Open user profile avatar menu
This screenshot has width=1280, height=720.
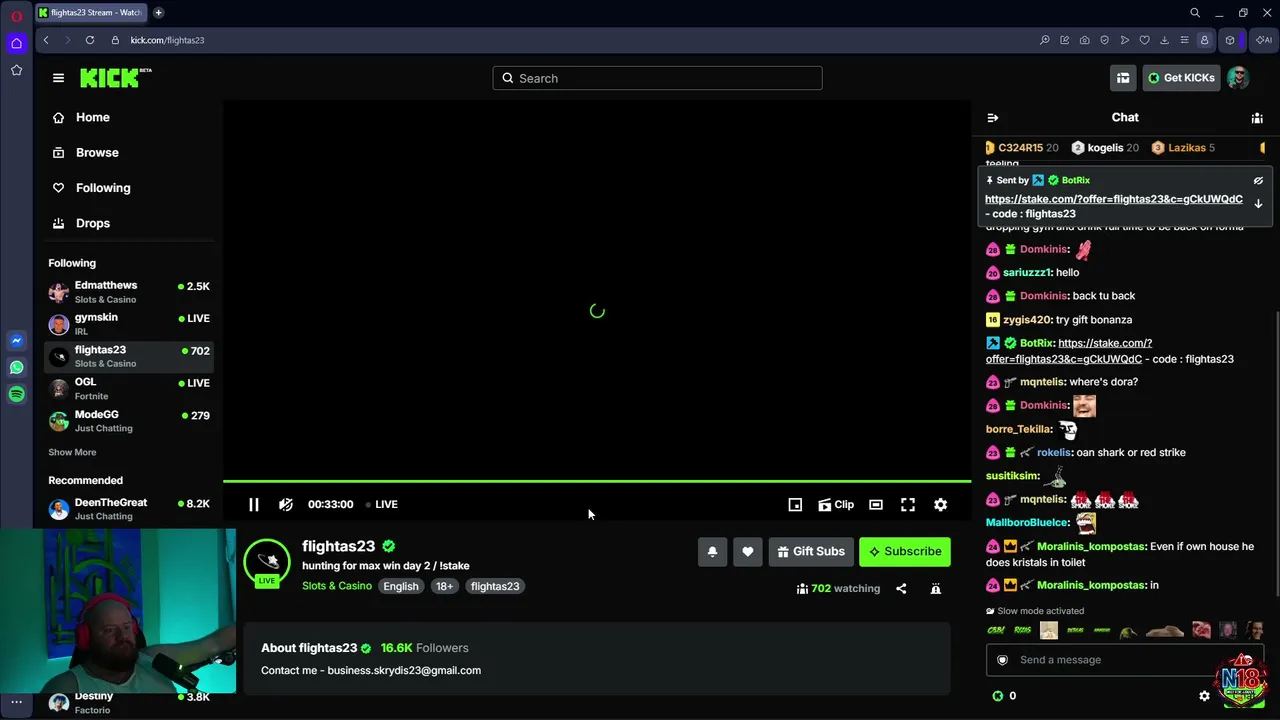[1238, 78]
